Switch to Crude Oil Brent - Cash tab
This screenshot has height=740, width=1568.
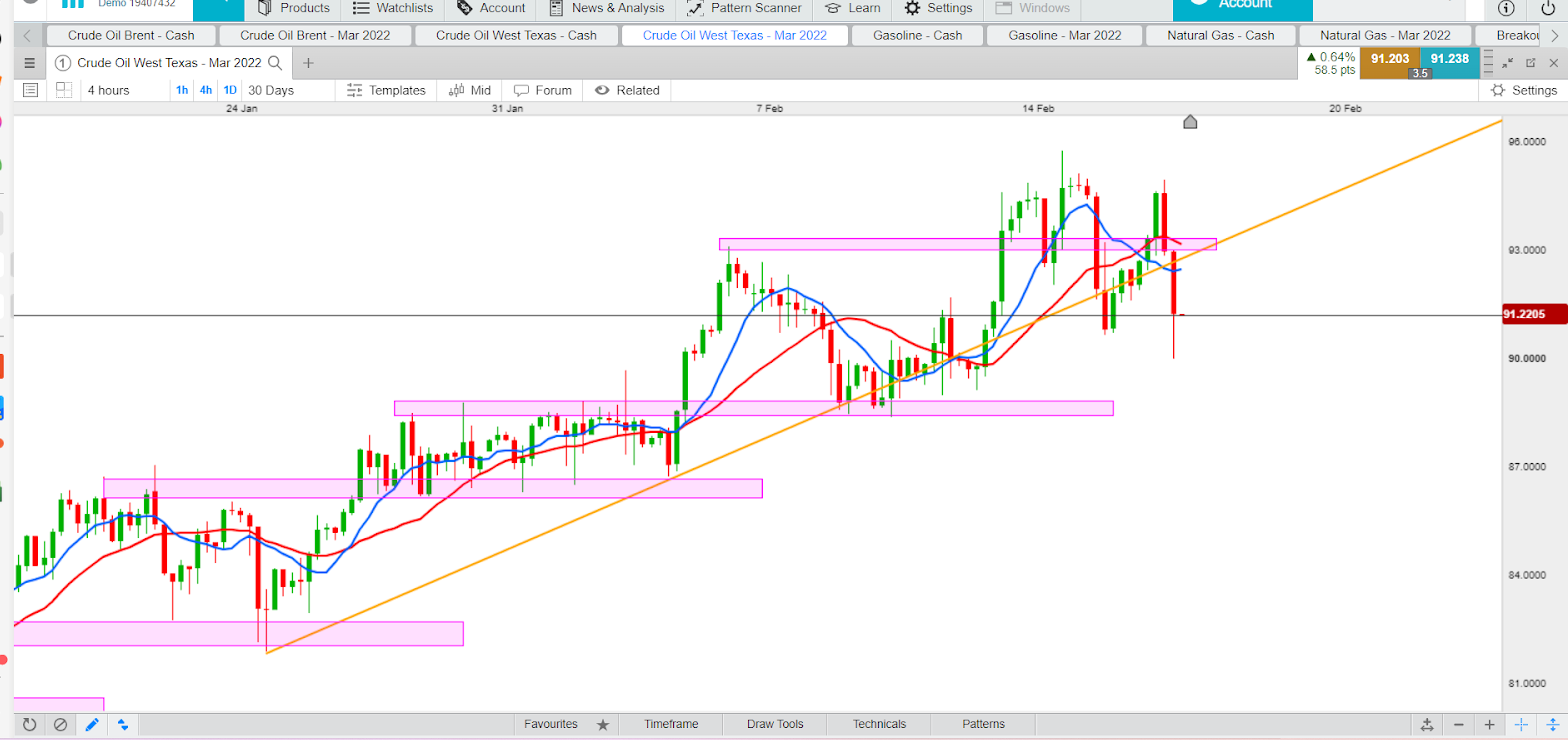131,35
